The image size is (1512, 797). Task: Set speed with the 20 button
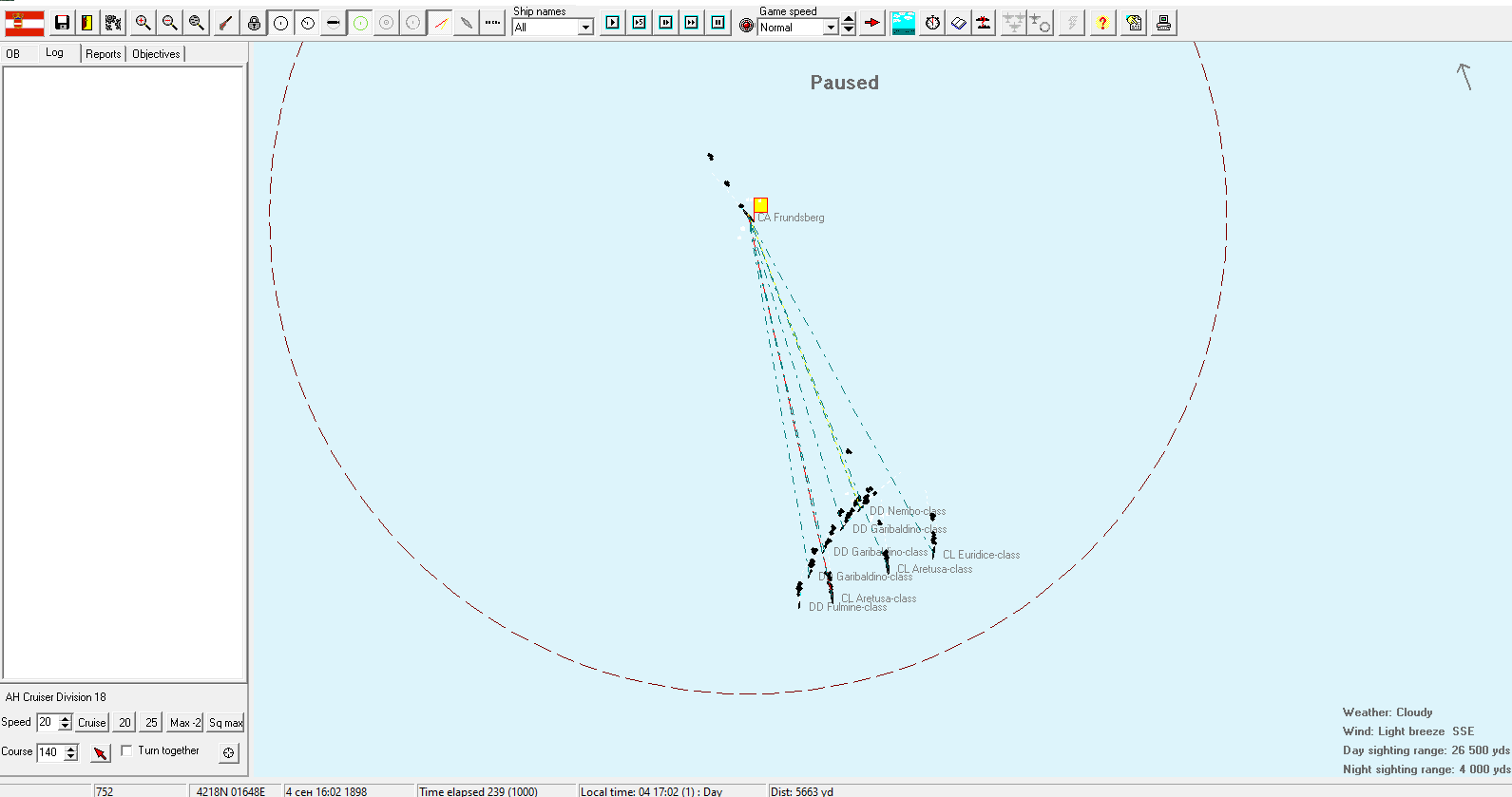coord(124,723)
